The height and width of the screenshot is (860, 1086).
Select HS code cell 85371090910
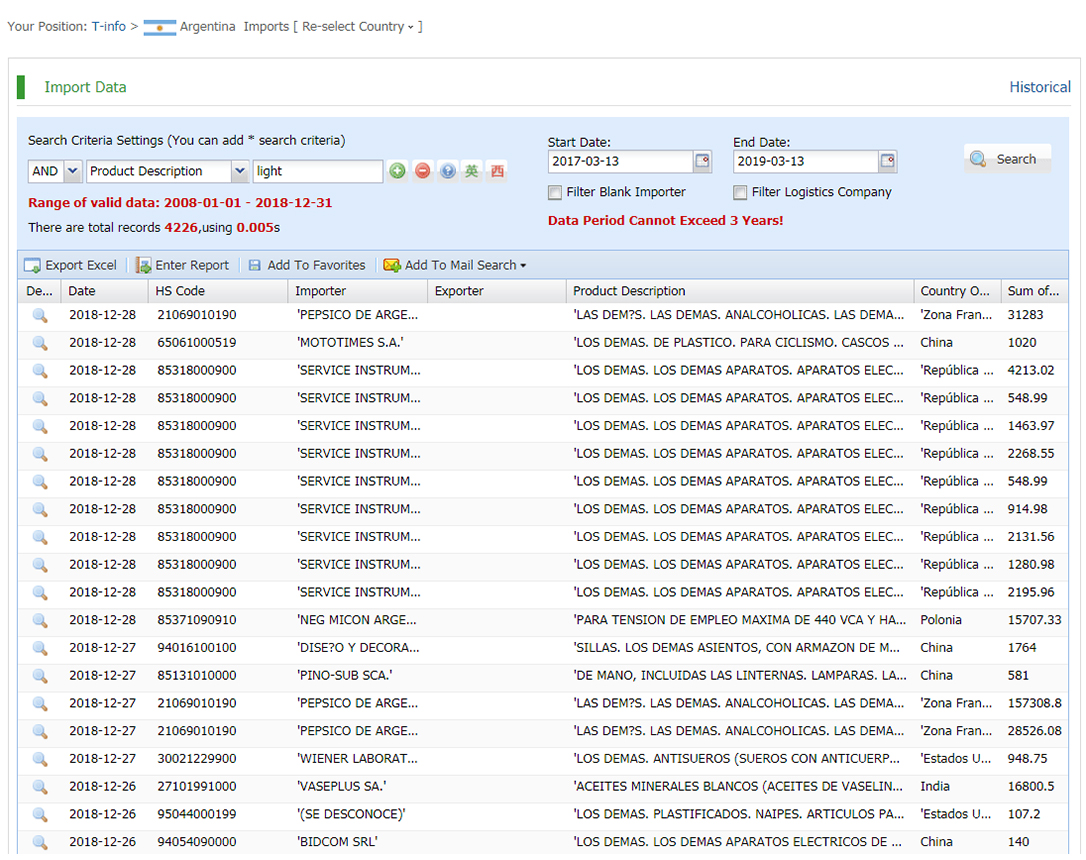[197, 620]
